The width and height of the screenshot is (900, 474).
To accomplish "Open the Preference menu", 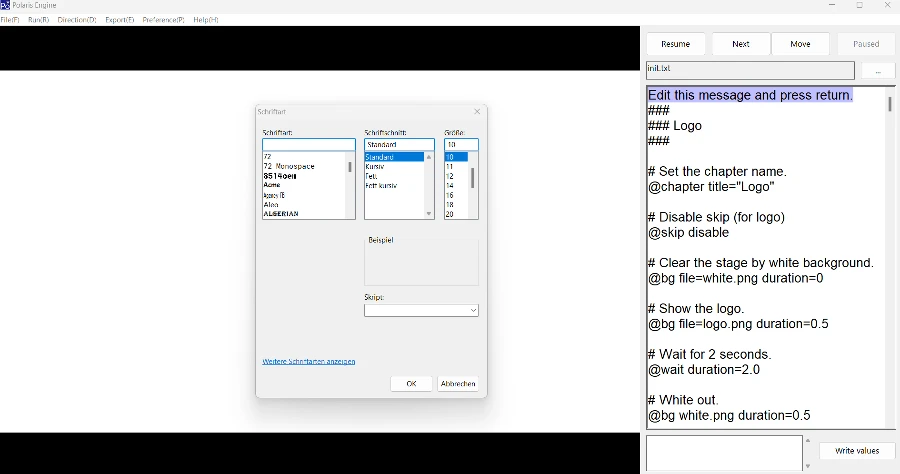I will (x=163, y=20).
